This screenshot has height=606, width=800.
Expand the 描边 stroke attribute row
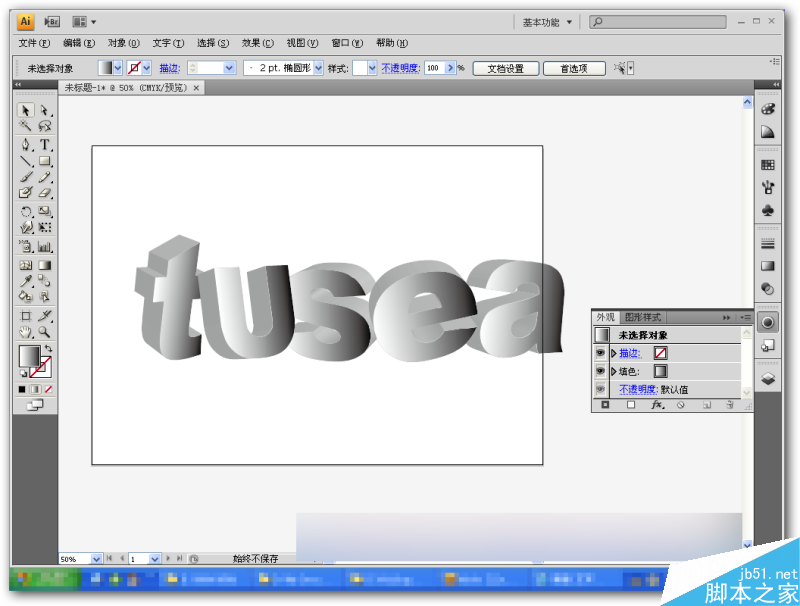(x=614, y=352)
